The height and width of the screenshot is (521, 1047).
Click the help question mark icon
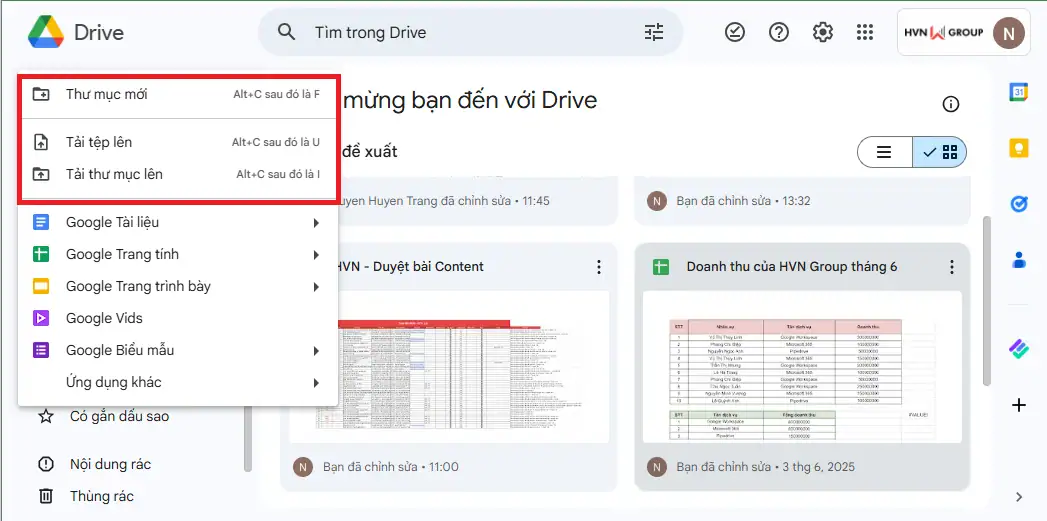coord(779,33)
